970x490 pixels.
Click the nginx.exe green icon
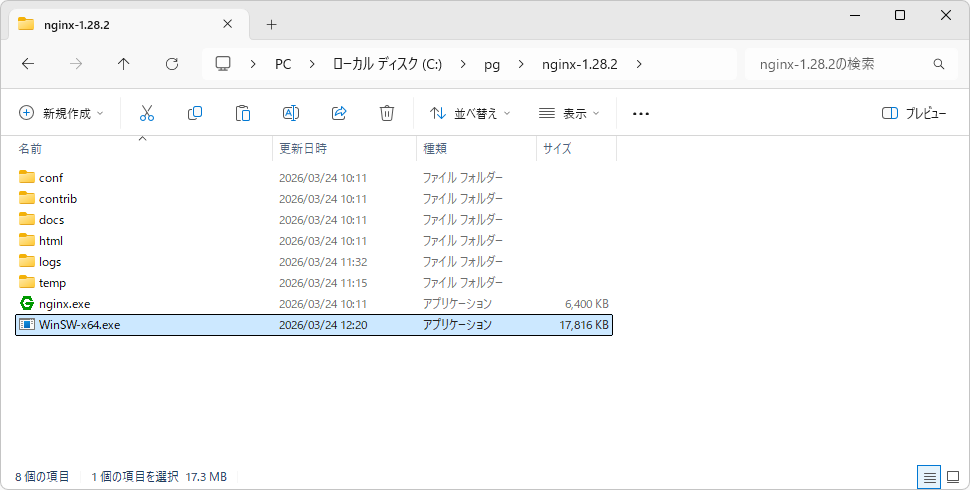coord(27,303)
